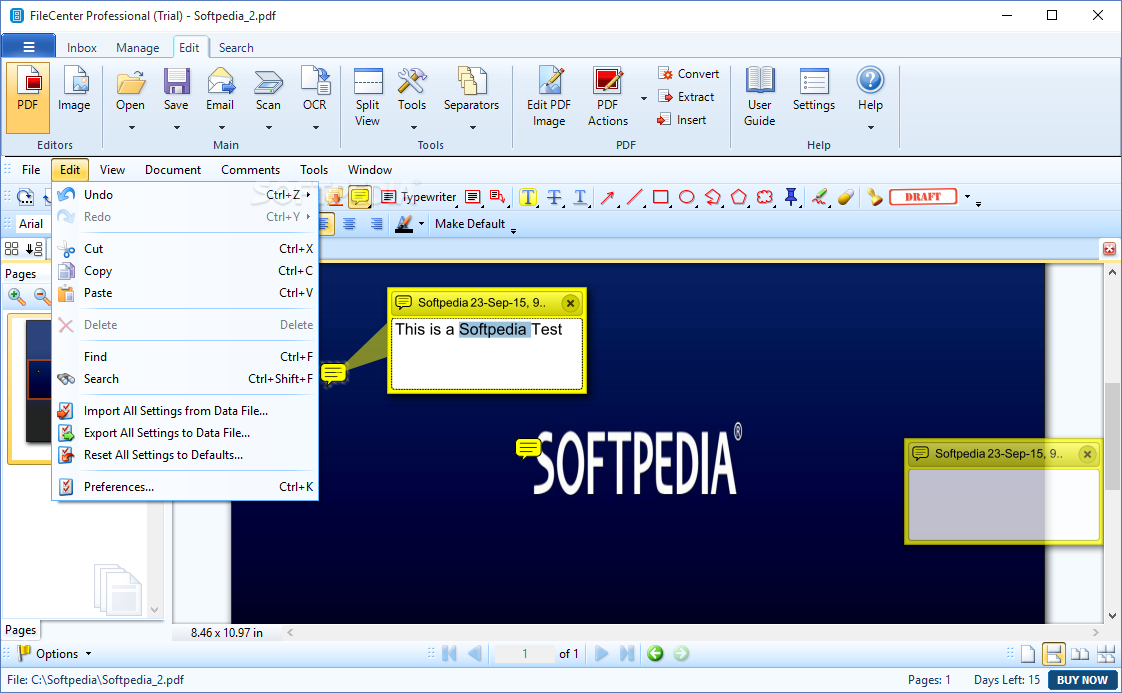
Task: Expand the Separators dropdown arrow
Action: coord(472,127)
